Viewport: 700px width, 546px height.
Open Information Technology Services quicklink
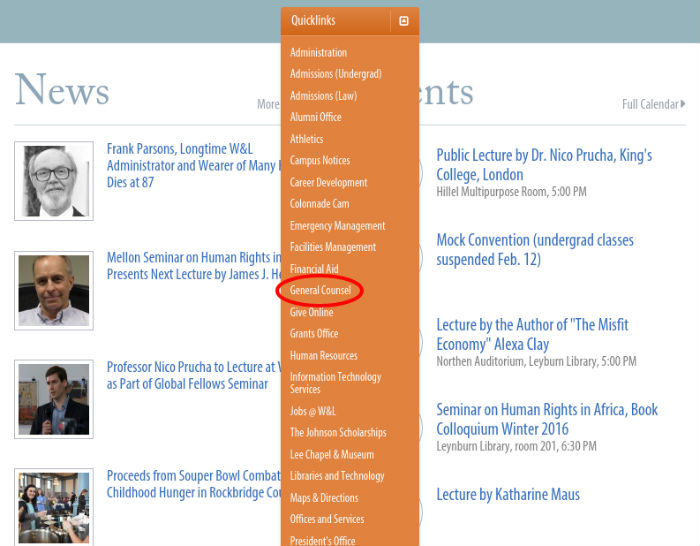click(x=335, y=383)
